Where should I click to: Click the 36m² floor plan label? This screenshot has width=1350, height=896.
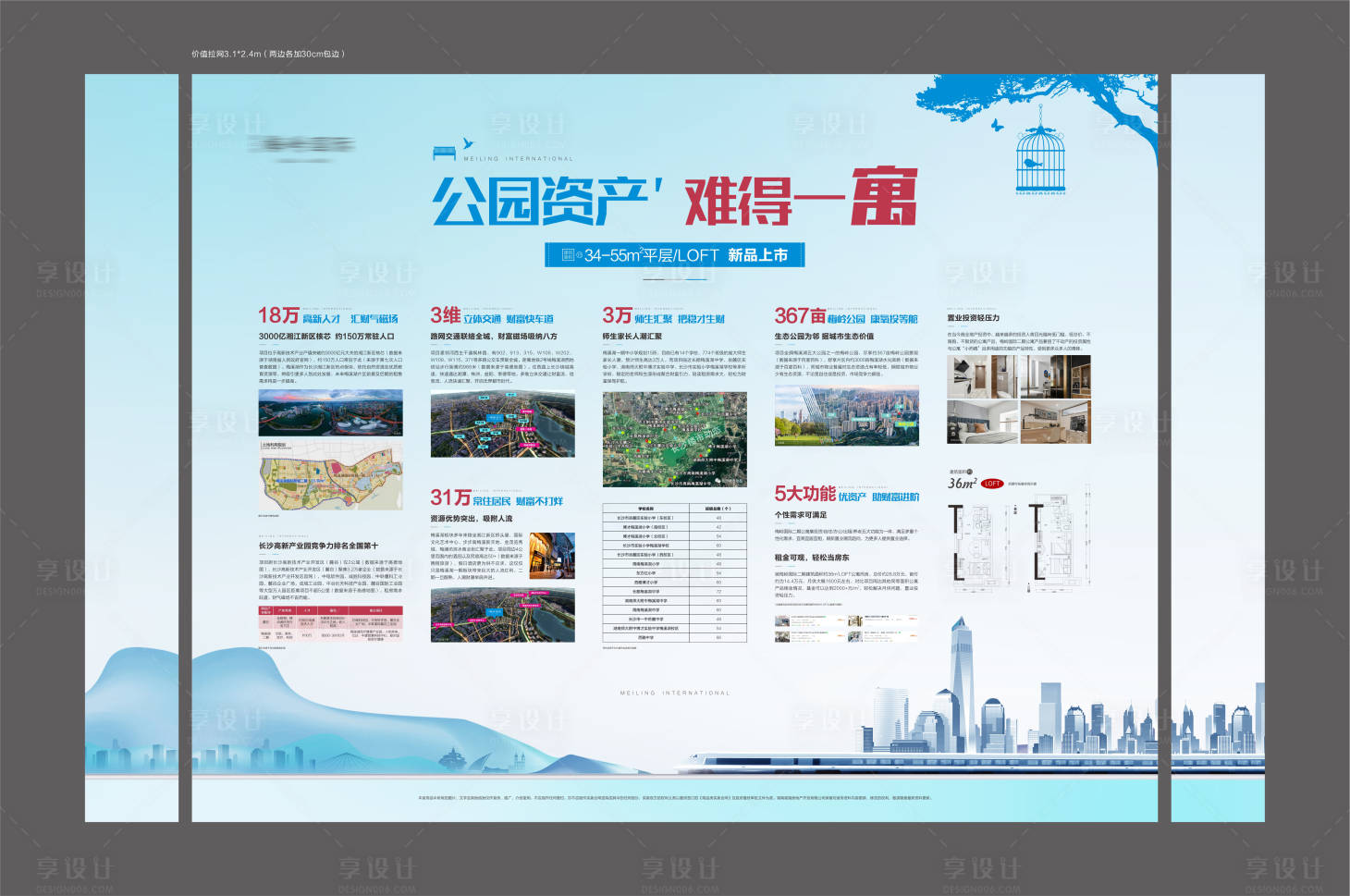point(962,483)
